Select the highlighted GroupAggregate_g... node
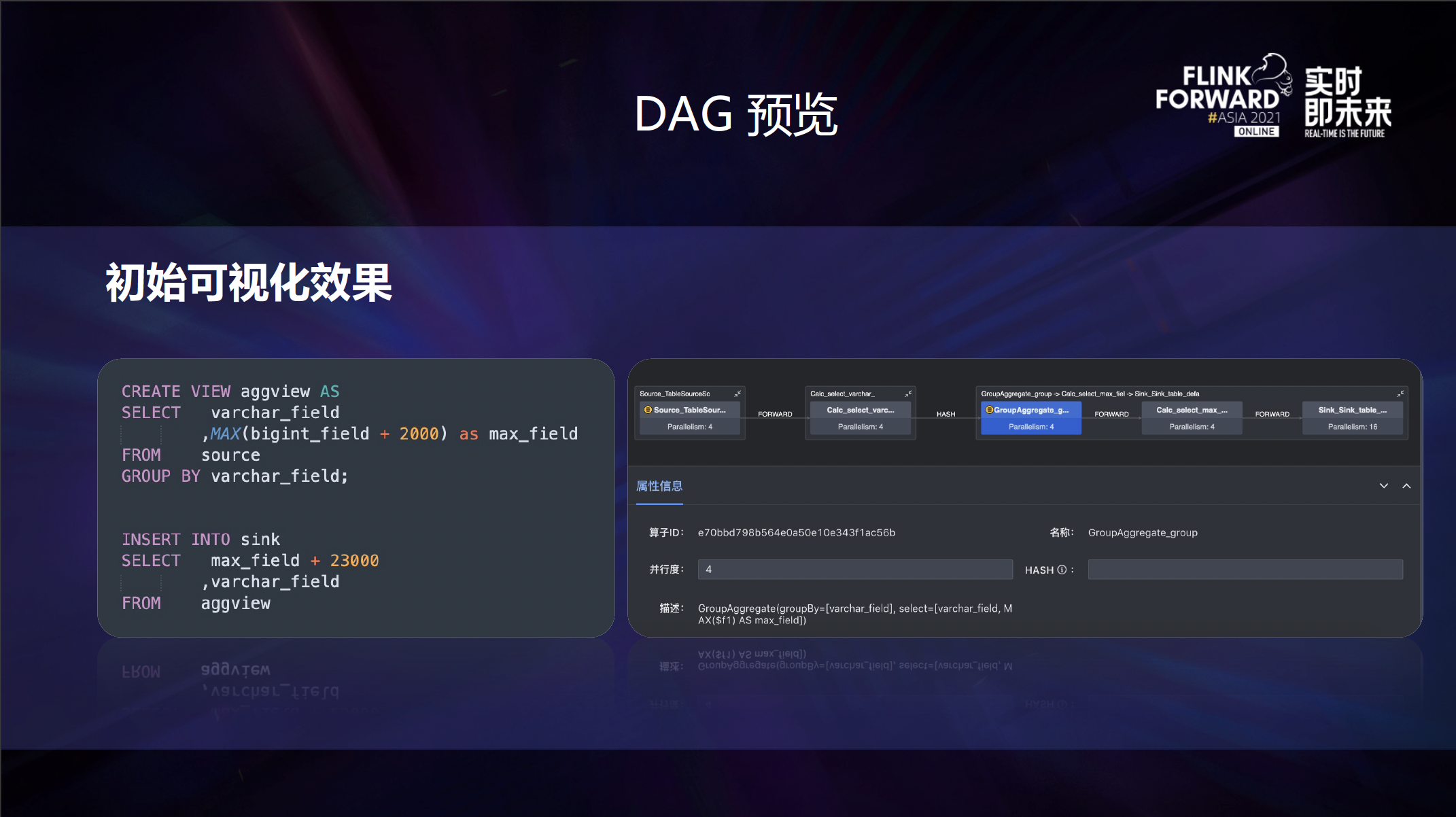This screenshot has height=817, width=1456. coord(1031,418)
